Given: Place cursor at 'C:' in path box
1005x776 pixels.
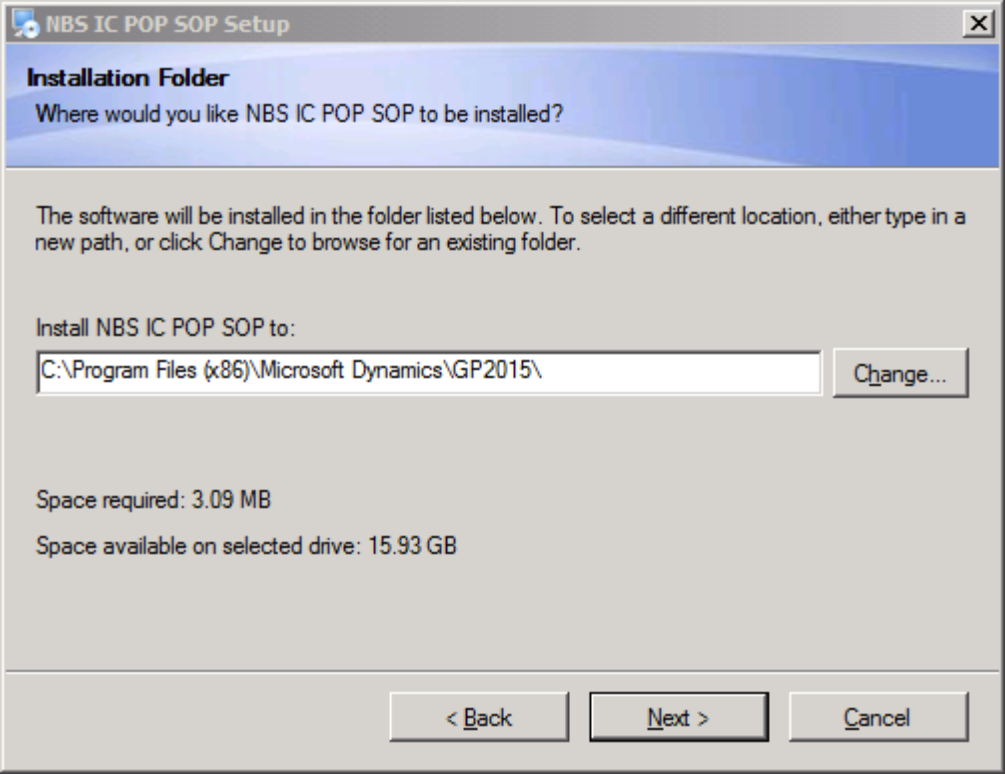Looking at the screenshot, I should (49, 371).
